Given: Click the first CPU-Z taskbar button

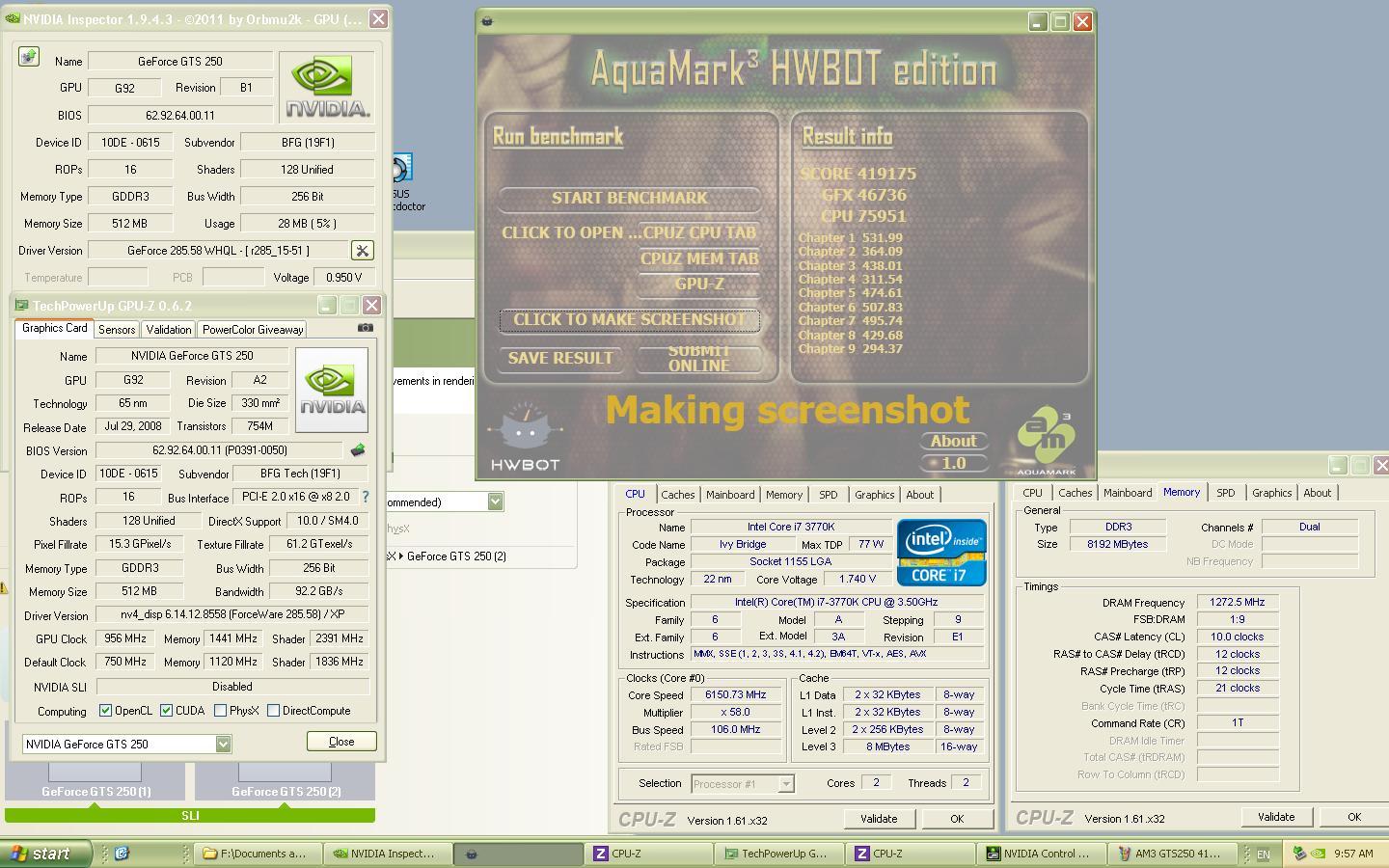Looking at the screenshot, I should point(647,854).
